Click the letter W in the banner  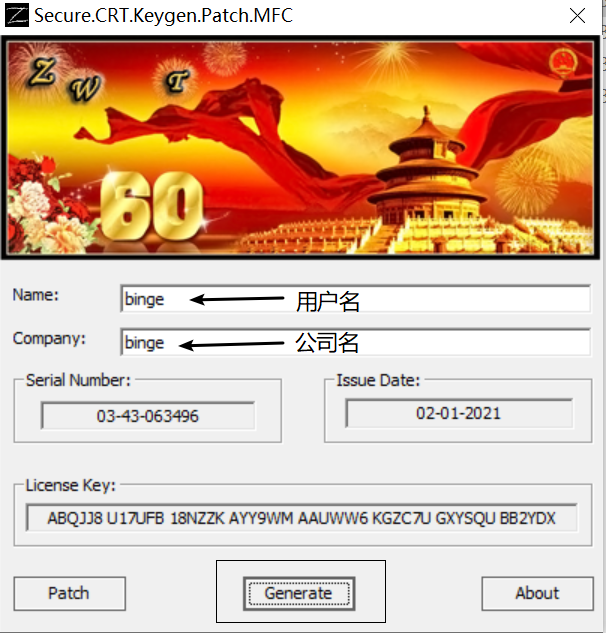(x=89, y=89)
